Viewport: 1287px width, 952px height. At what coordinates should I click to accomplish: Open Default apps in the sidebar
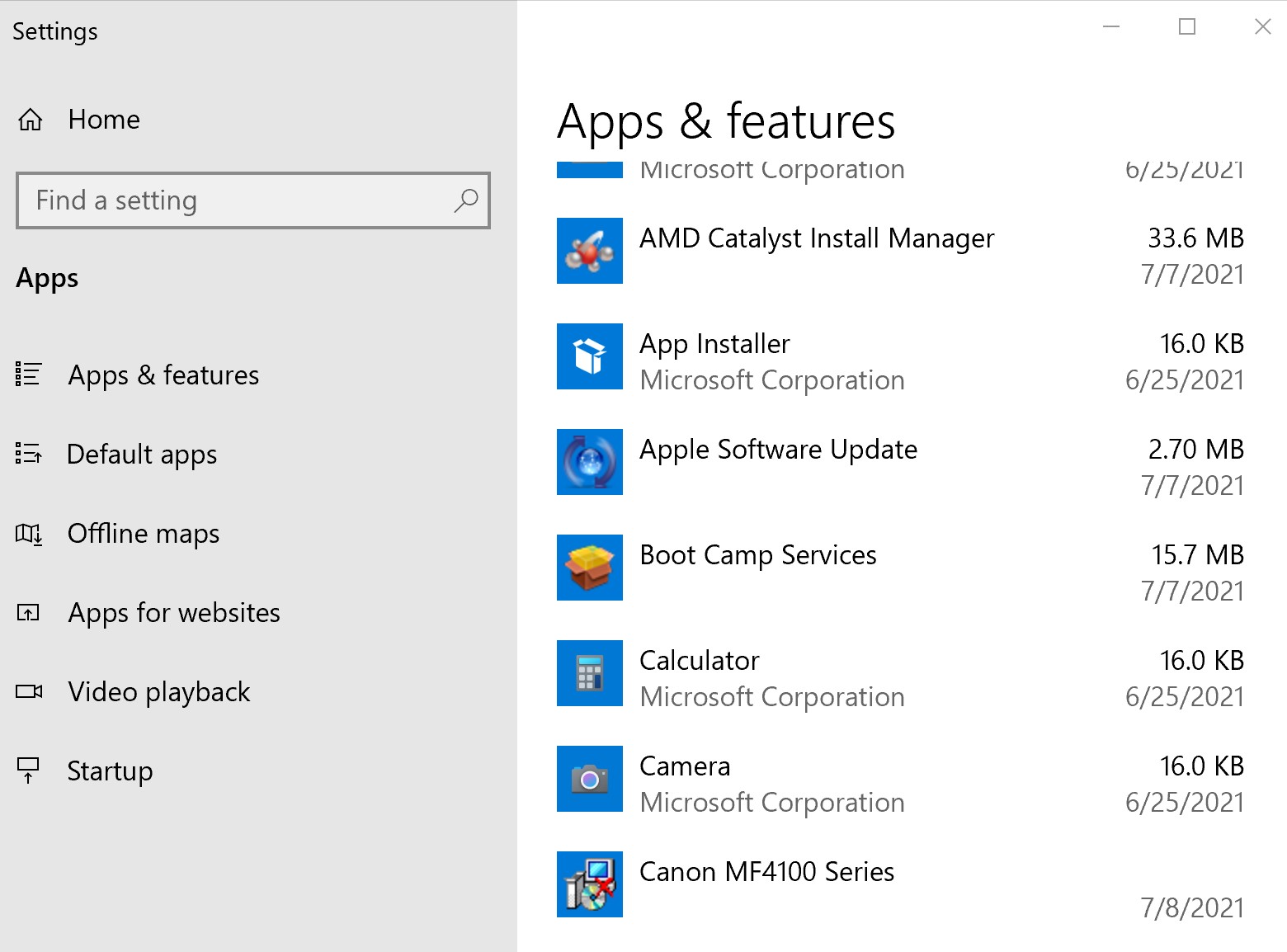coord(142,454)
